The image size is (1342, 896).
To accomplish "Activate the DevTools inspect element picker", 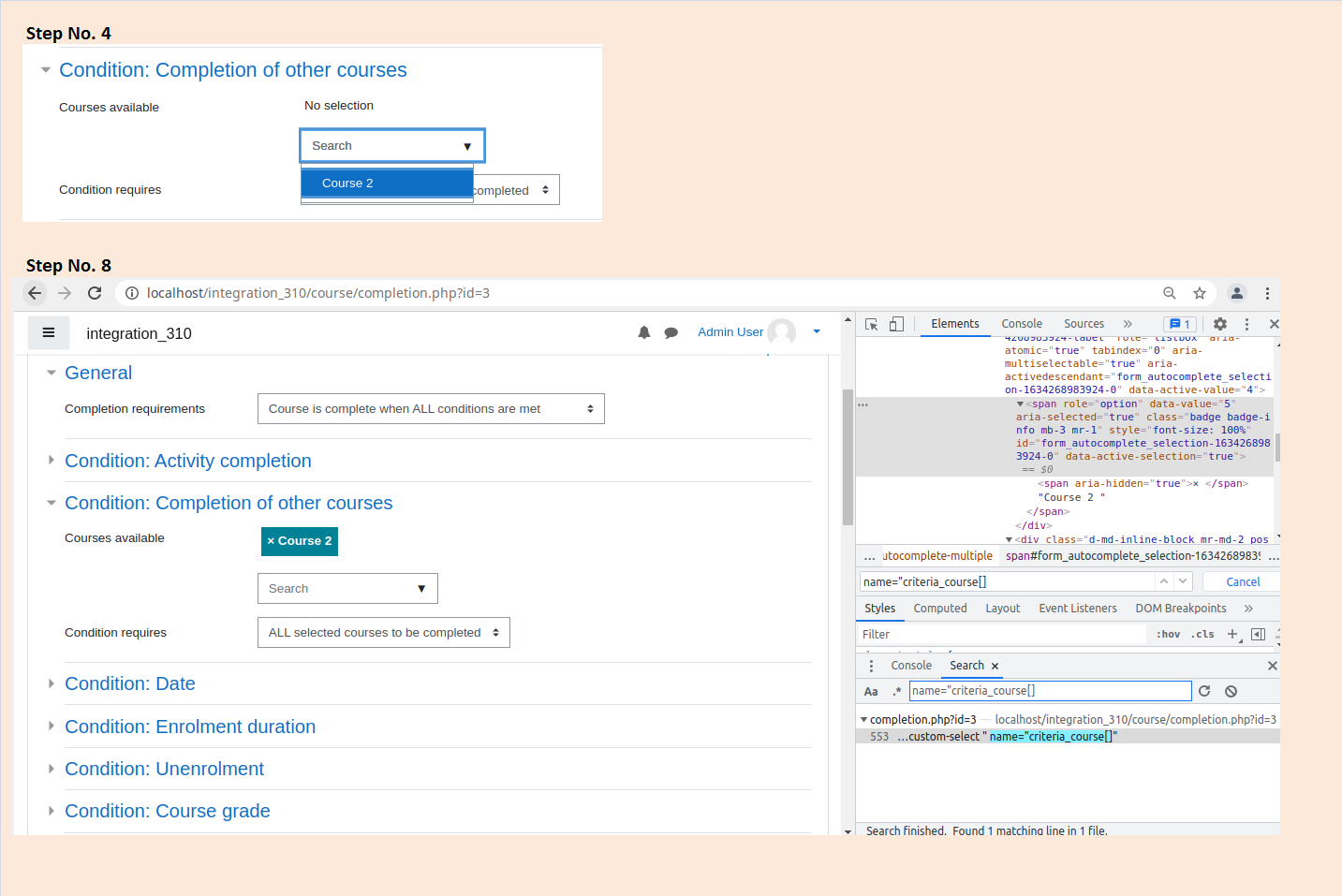I will pos(872,324).
